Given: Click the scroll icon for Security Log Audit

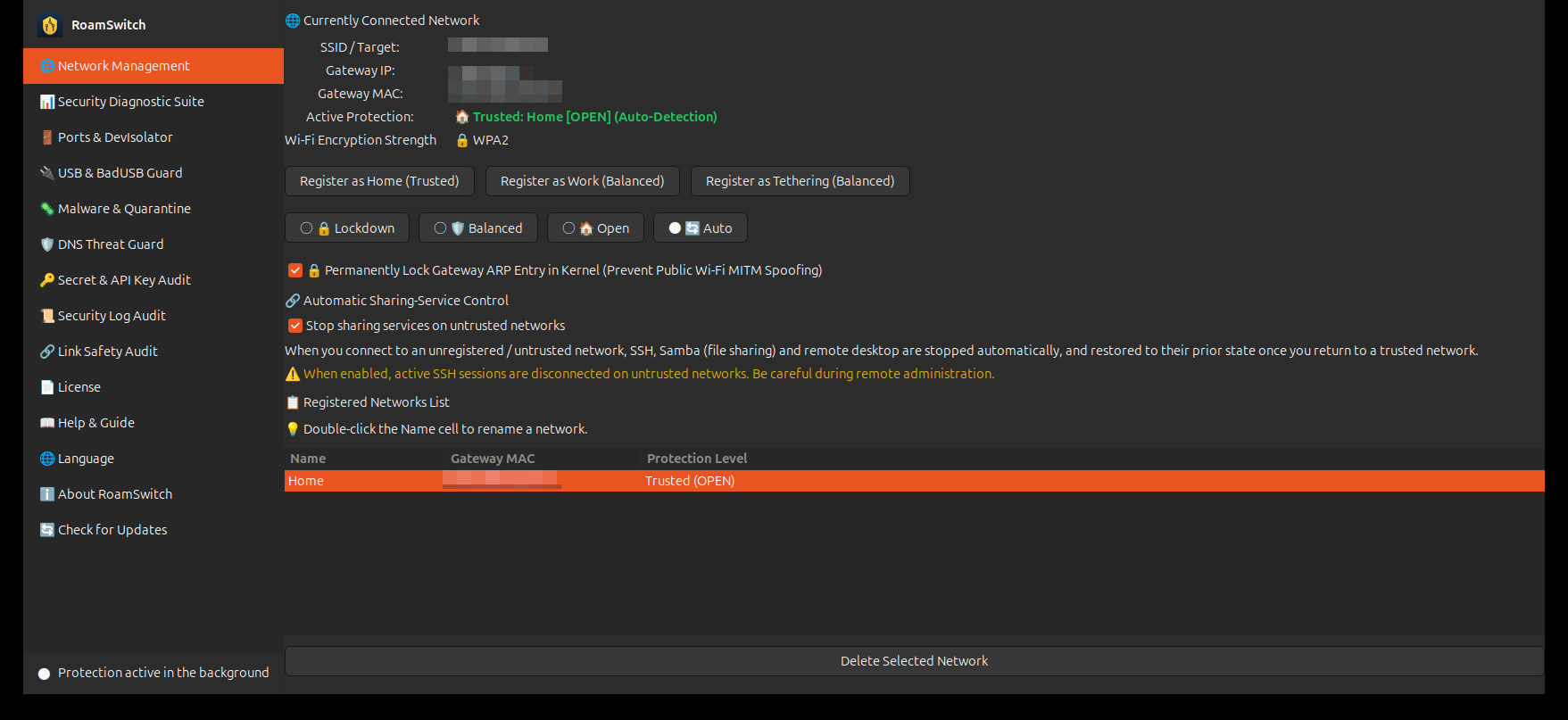Looking at the screenshot, I should click(47, 316).
